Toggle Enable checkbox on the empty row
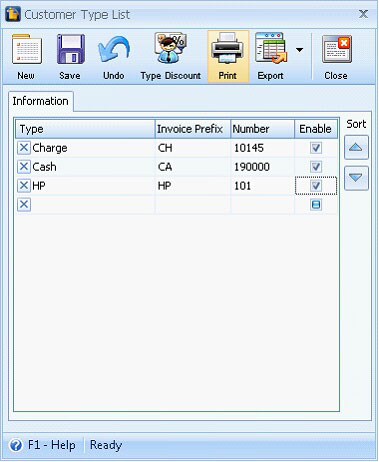This screenshot has width=379, height=462. pos(316,205)
